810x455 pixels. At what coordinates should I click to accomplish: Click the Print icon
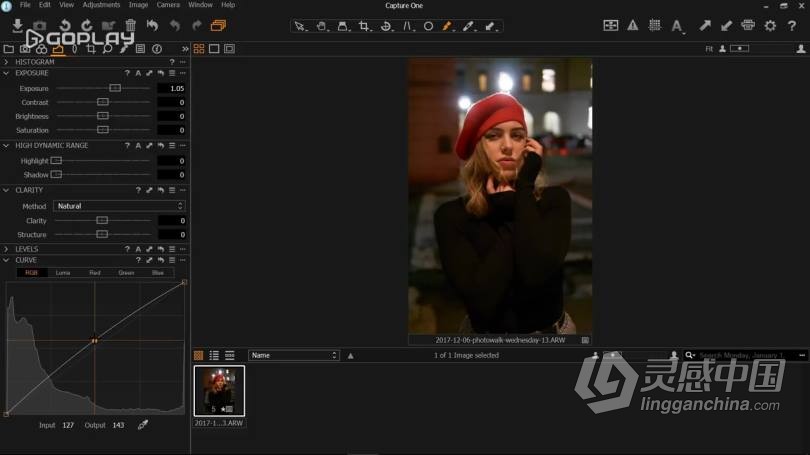[747, 25]
